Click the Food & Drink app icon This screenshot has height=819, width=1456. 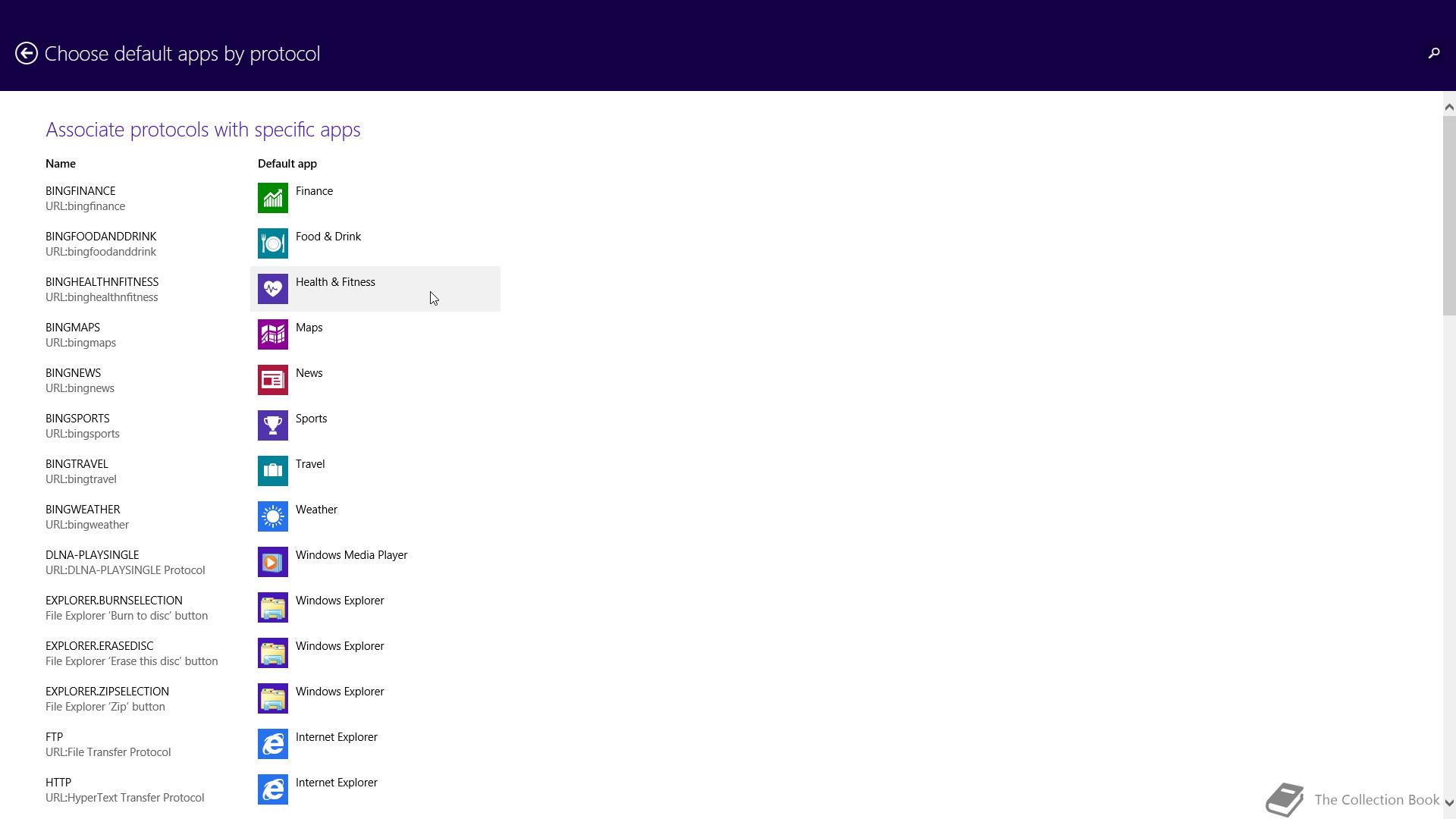[x=273, y=243]
